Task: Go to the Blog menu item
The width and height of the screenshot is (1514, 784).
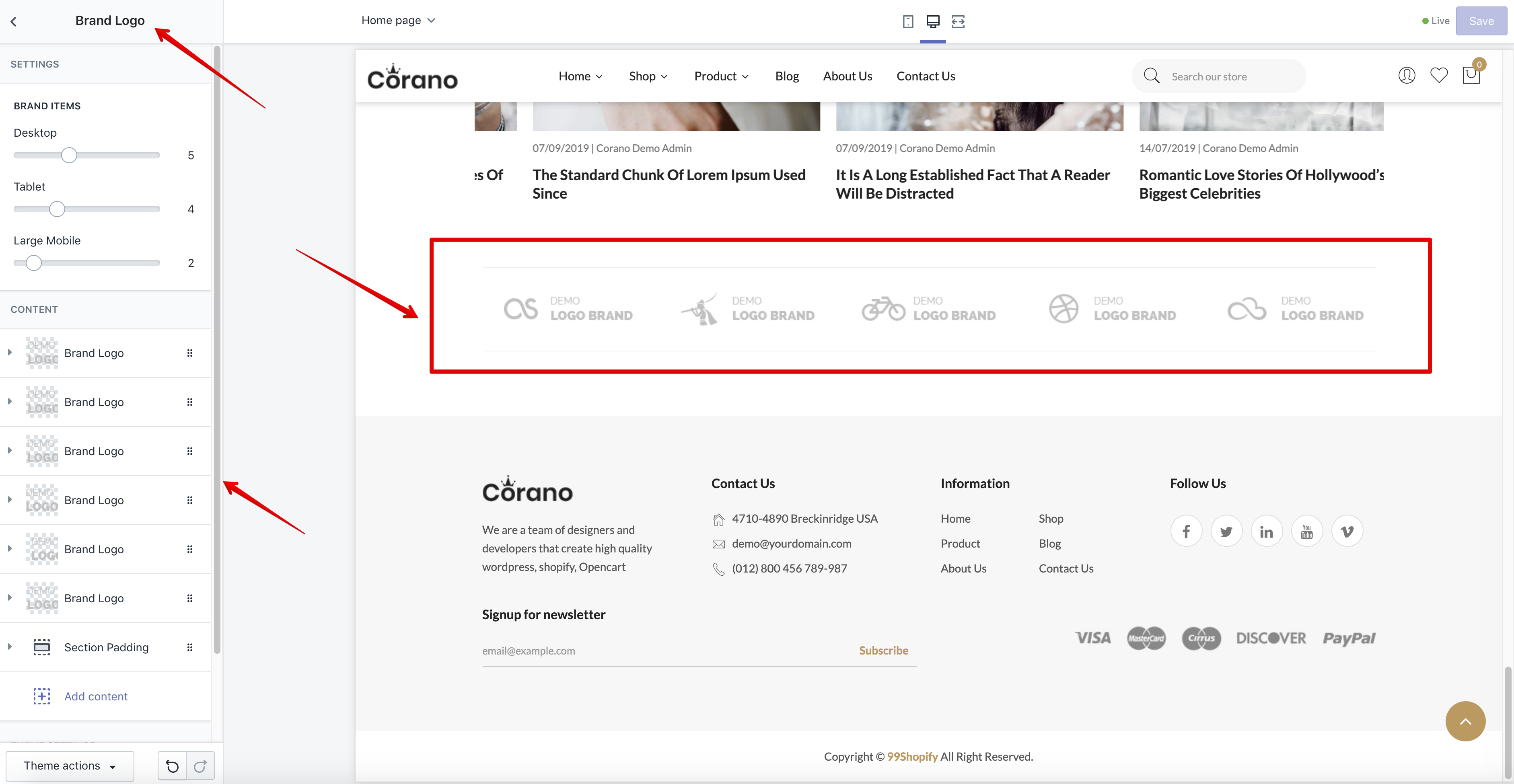Action: (786, 76)
